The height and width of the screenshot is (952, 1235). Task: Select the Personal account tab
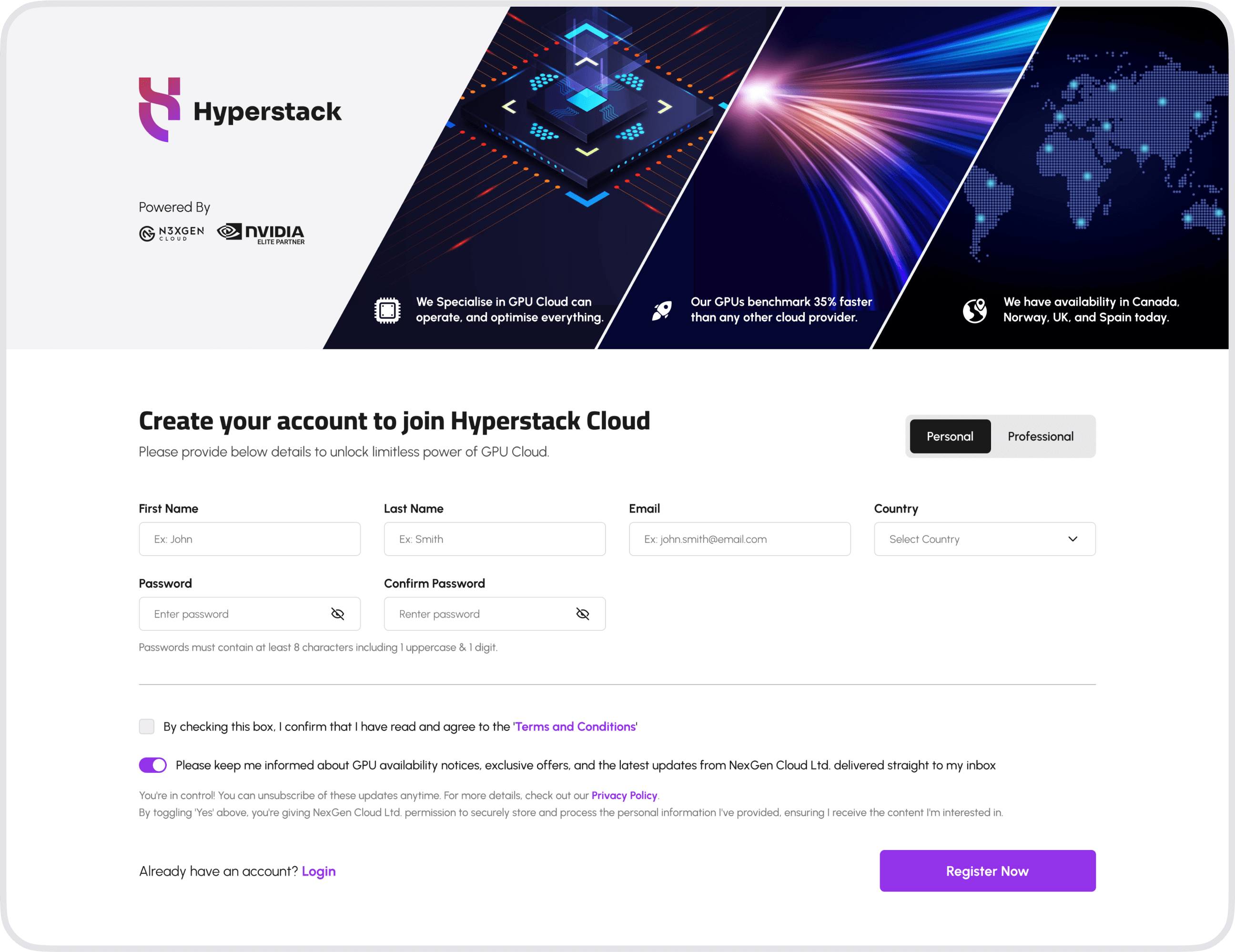point(950,436)
